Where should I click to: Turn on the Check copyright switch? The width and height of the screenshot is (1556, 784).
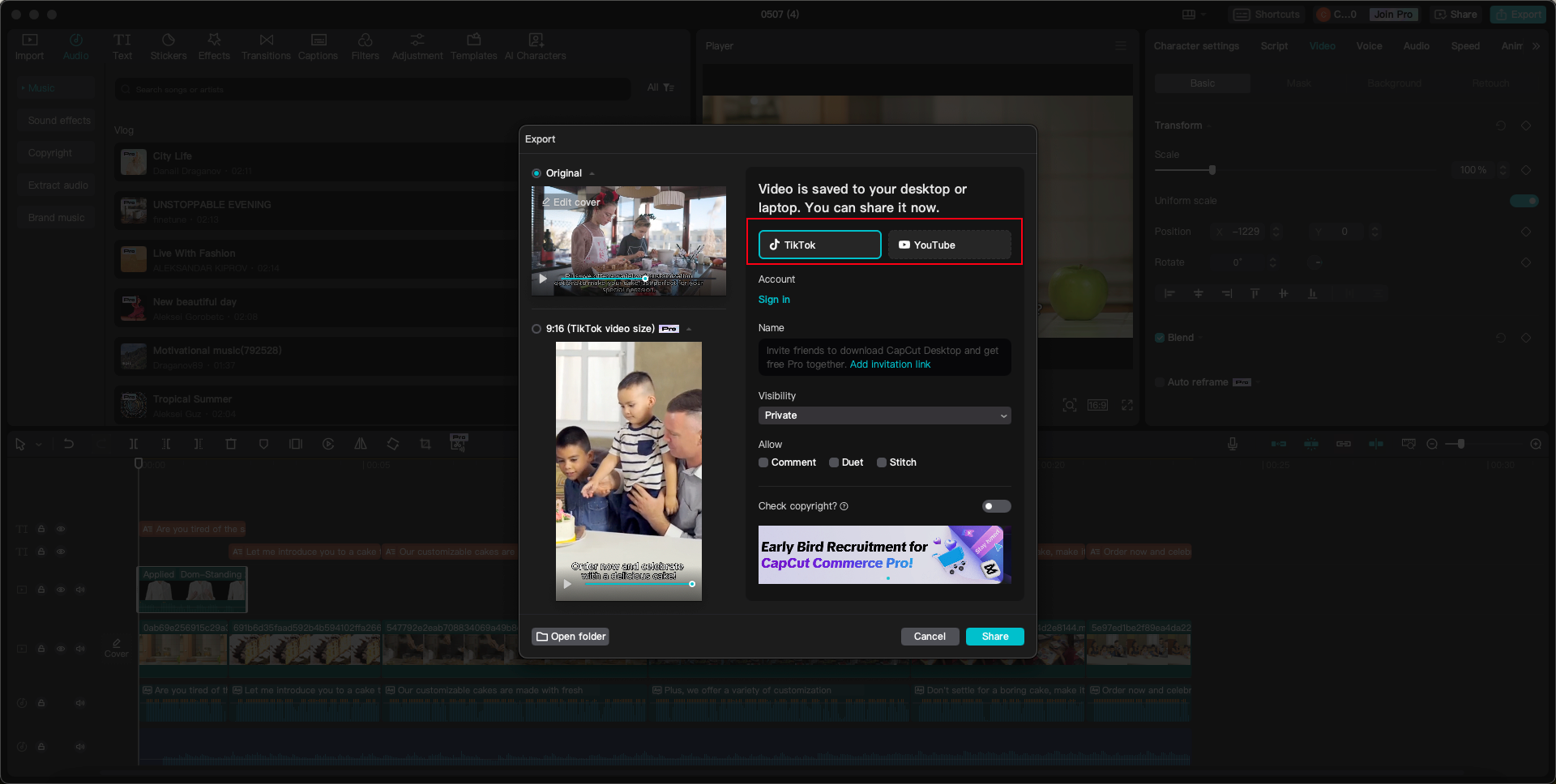point(996,506)
